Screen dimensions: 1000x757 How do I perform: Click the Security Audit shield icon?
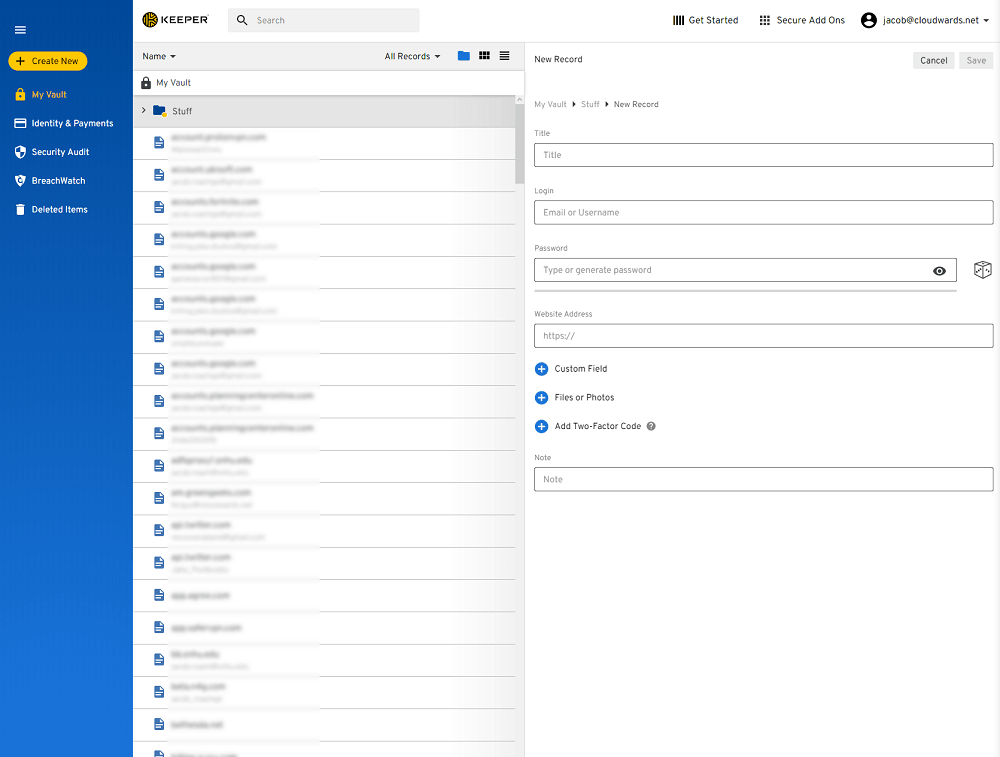point(20,152)
